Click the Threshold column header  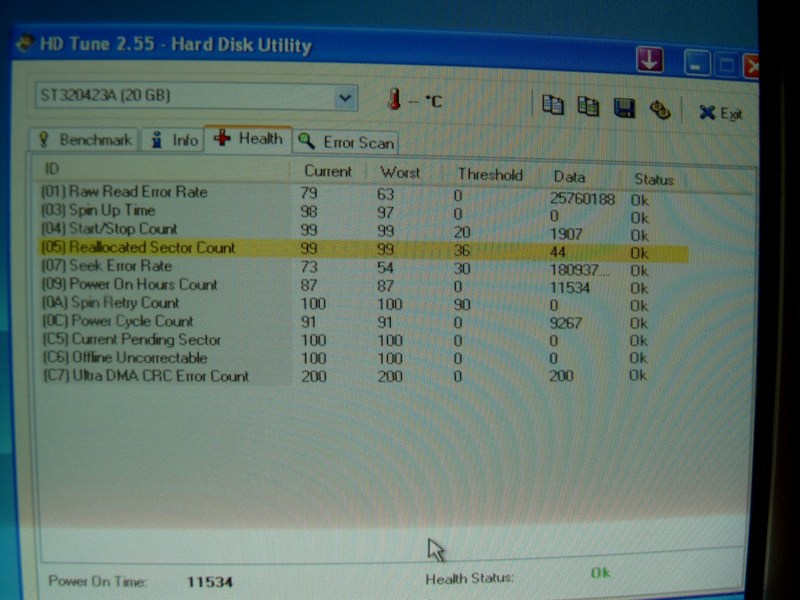(490, 175)
